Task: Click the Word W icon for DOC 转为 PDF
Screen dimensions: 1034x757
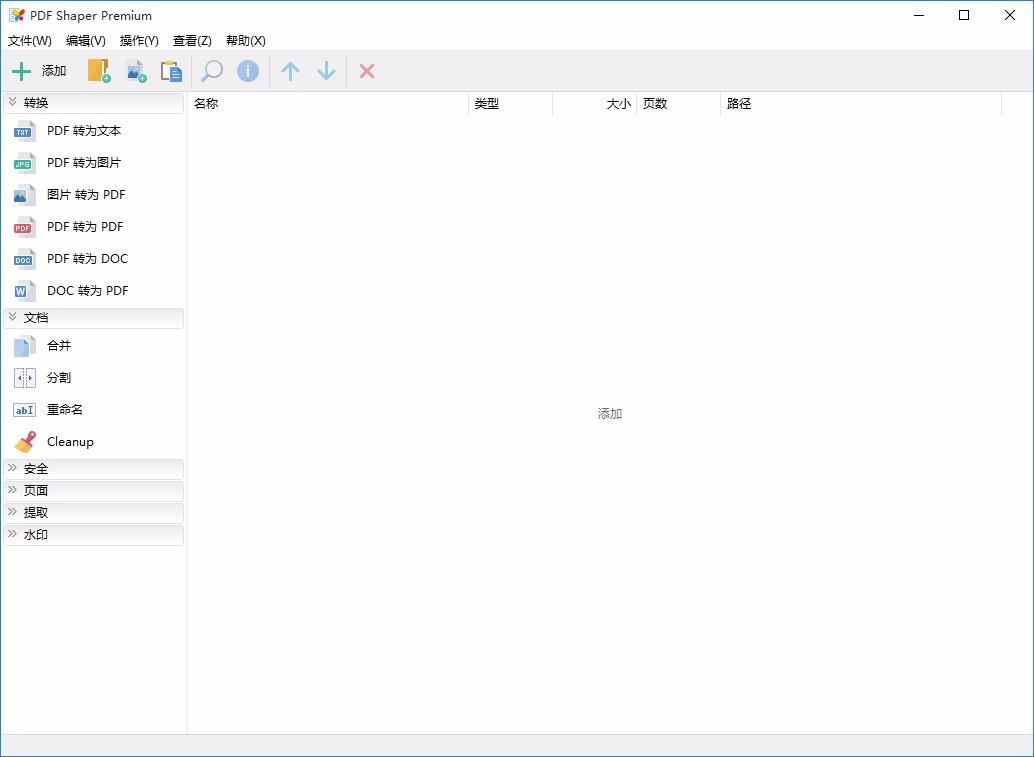Action: coord(24,291)
